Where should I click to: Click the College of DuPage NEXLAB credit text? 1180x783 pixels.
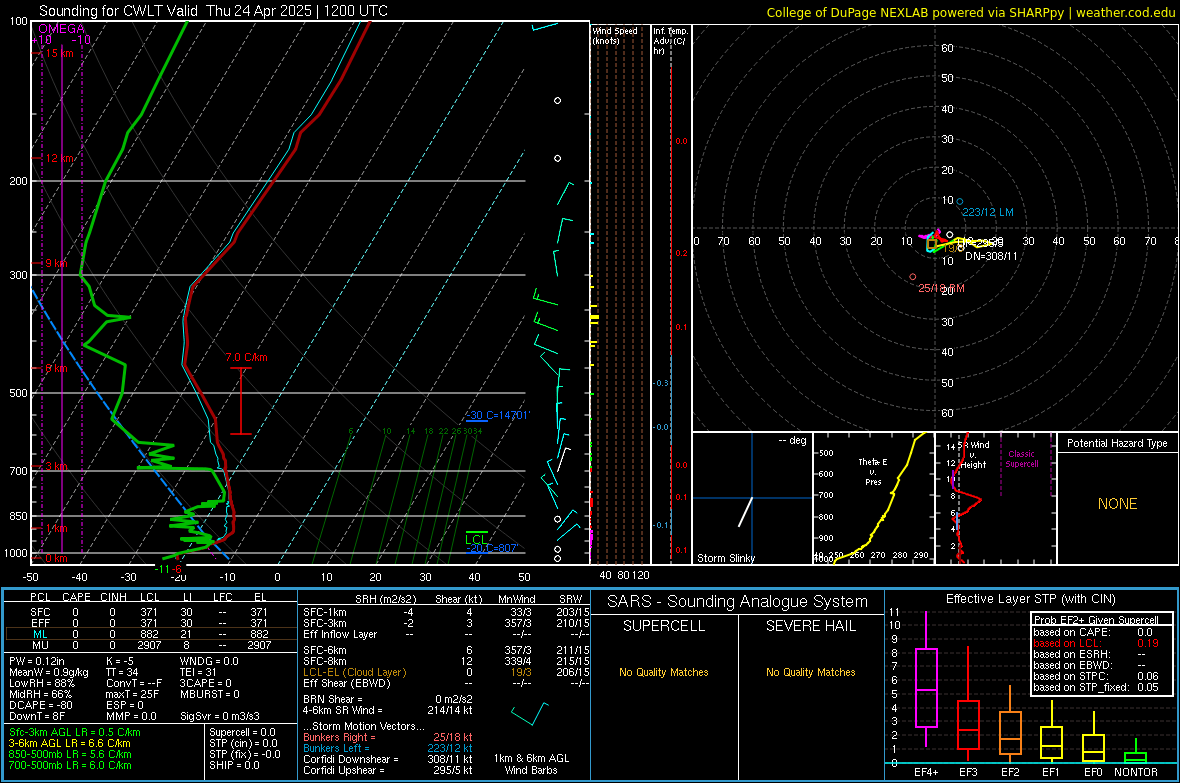(x=970, y=12)
